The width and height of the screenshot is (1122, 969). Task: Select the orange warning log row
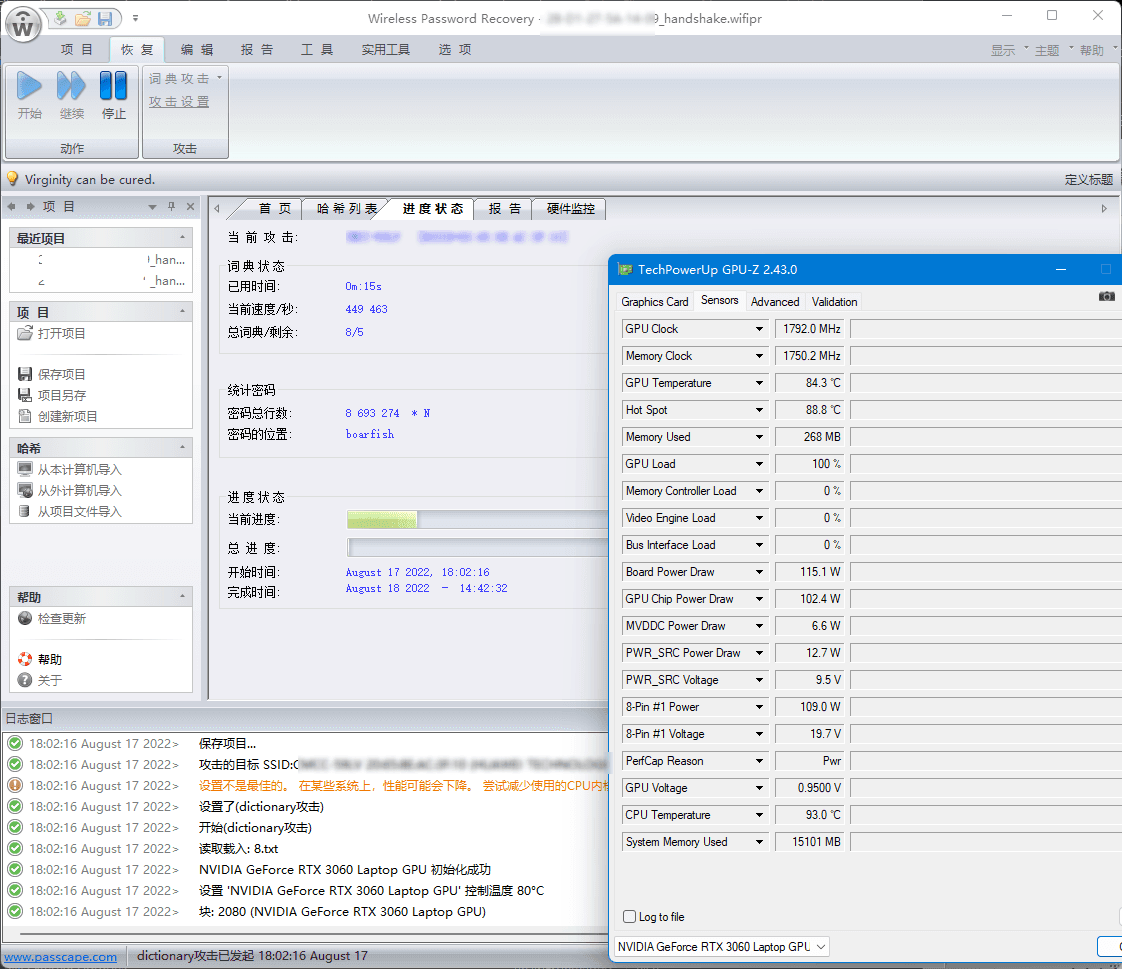point(306,786)
